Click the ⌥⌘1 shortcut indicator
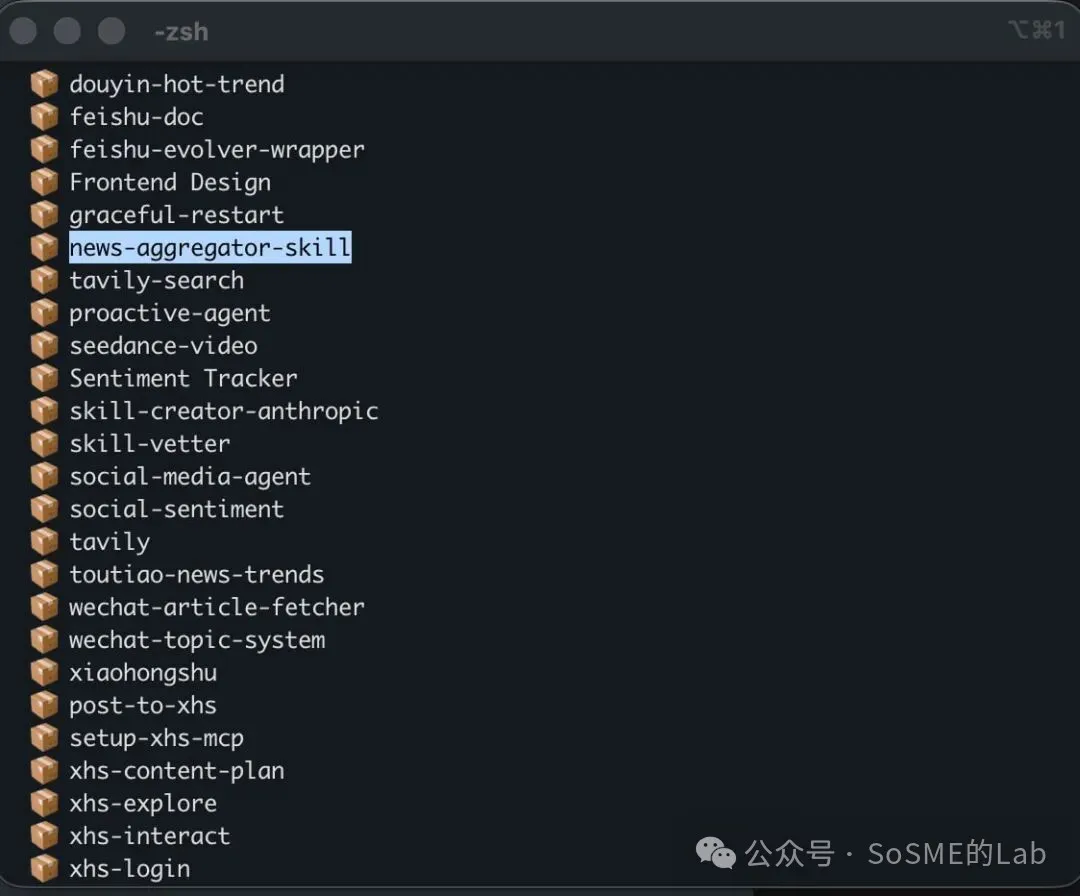Screen dimensions: 1080x896 point(1036,30)
